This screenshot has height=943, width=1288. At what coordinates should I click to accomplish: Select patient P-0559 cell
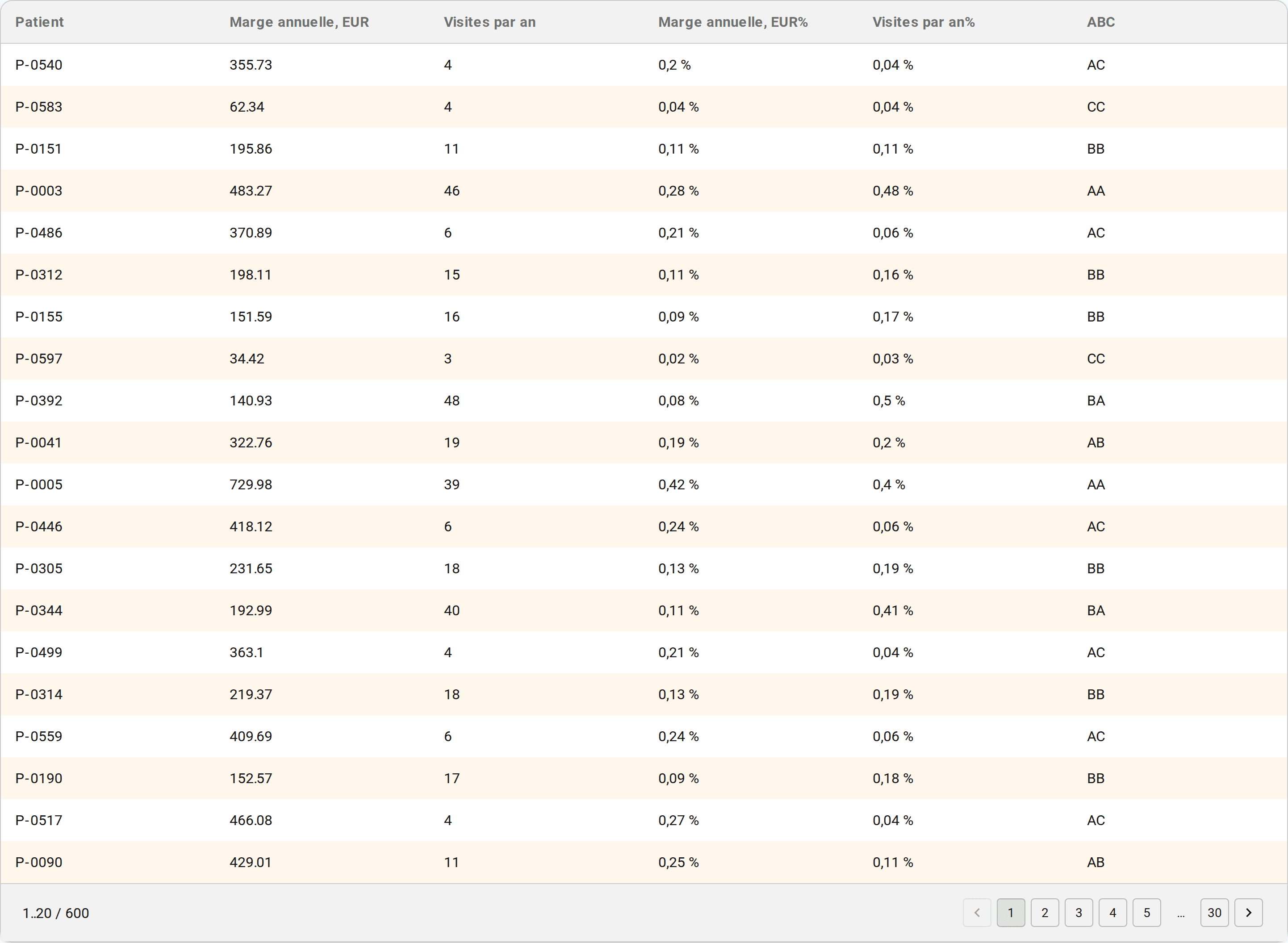coord(39,736)
